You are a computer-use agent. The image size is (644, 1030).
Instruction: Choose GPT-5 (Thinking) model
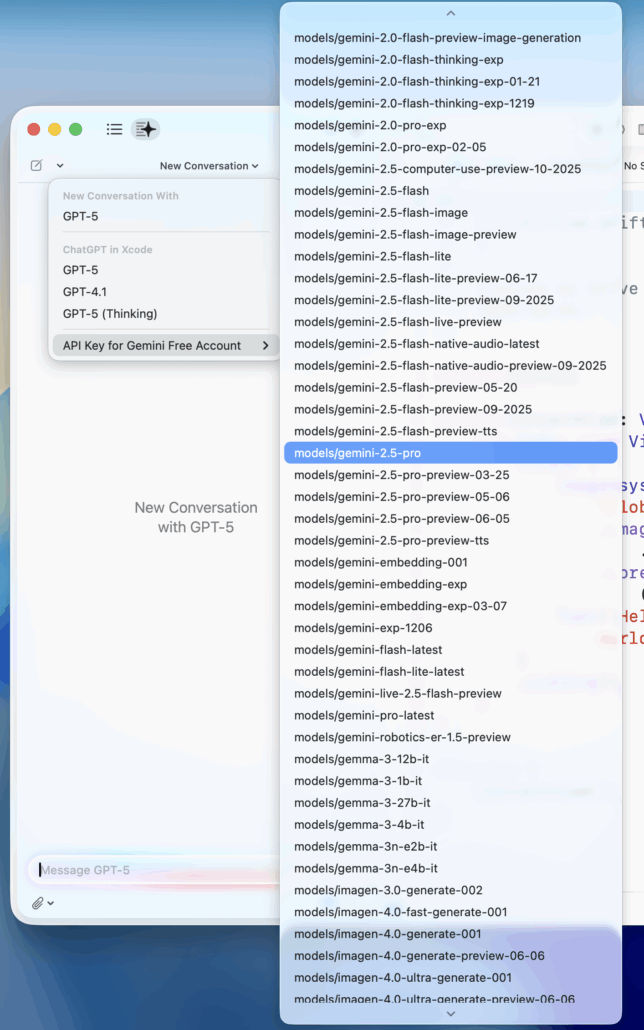(110, 314)
